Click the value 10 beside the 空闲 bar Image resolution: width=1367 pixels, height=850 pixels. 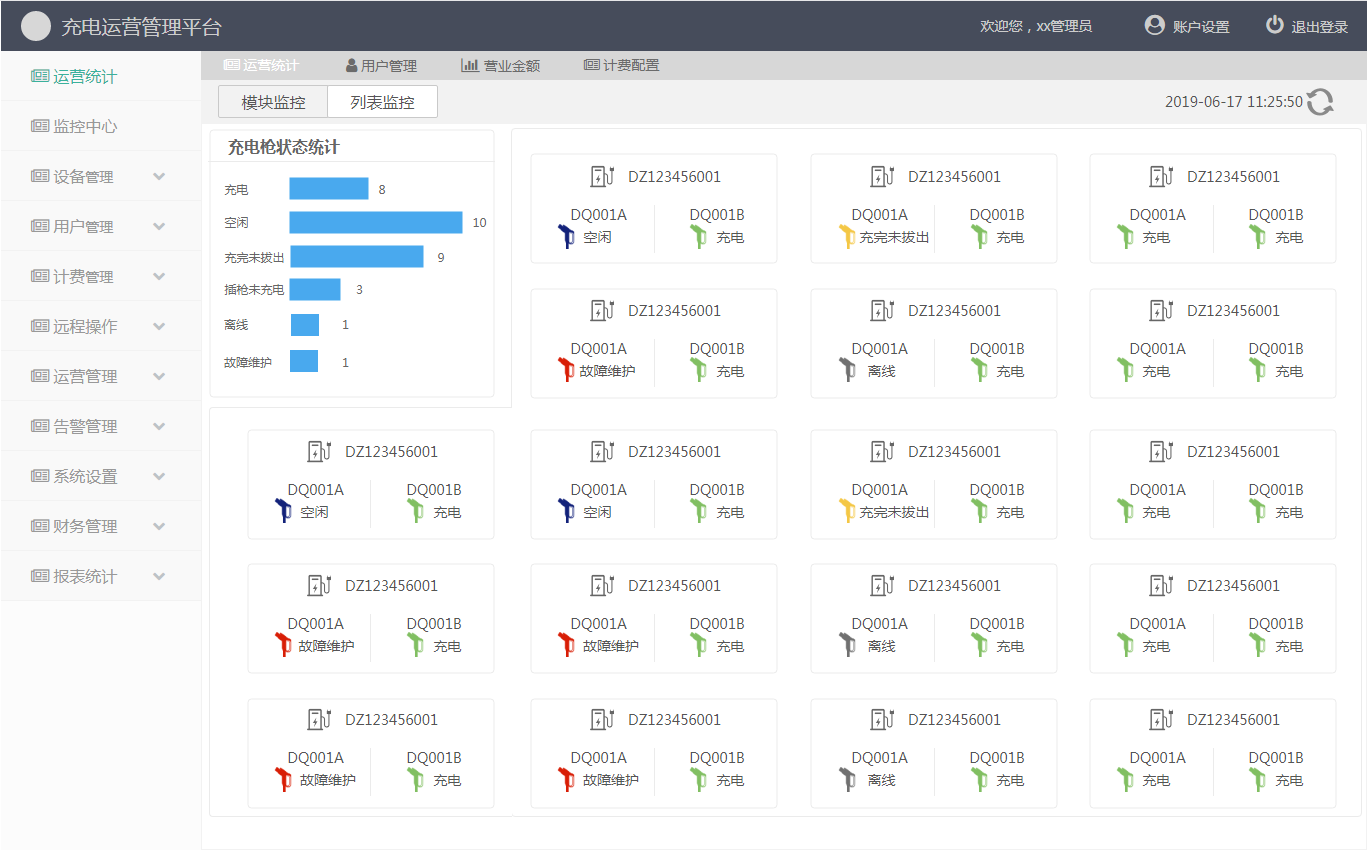(x=480, y=223)
